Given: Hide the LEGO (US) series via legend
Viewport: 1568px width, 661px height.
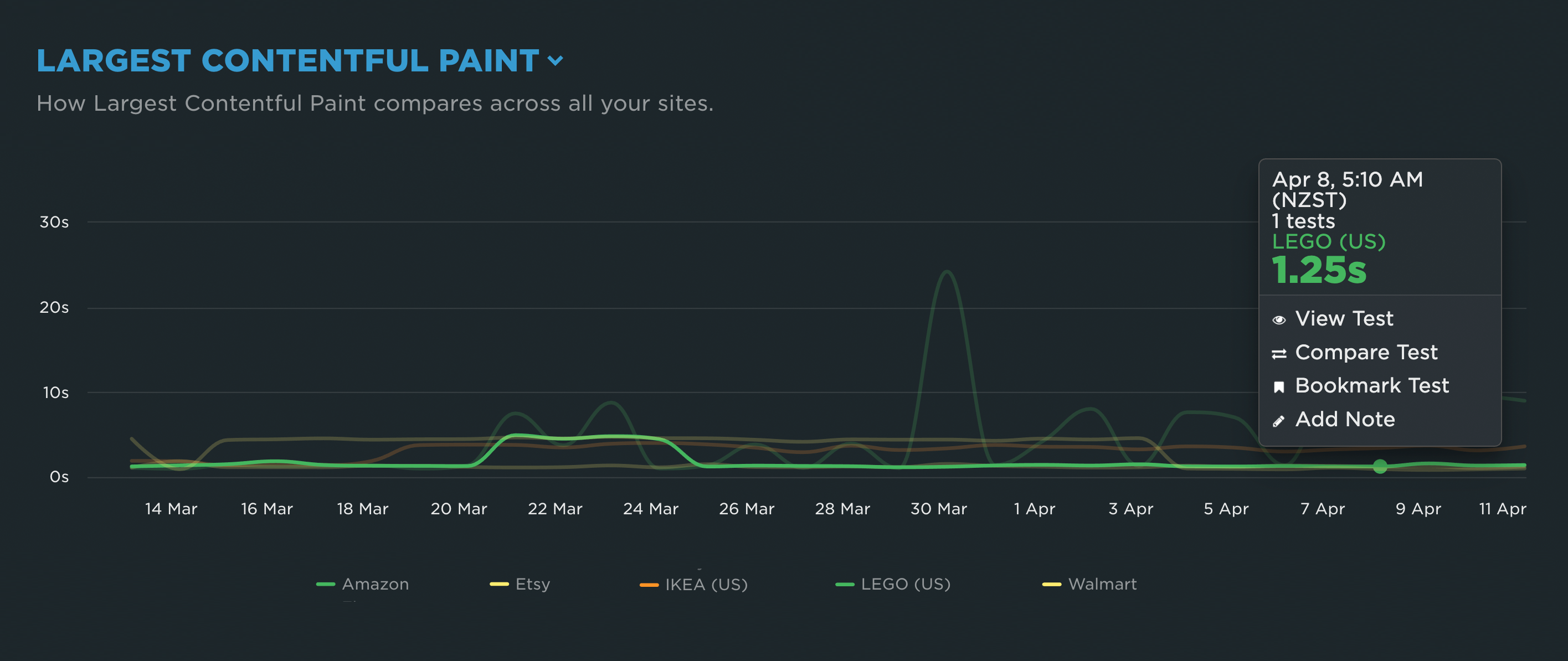Looking at the screenshot, I should coord(905,583).
